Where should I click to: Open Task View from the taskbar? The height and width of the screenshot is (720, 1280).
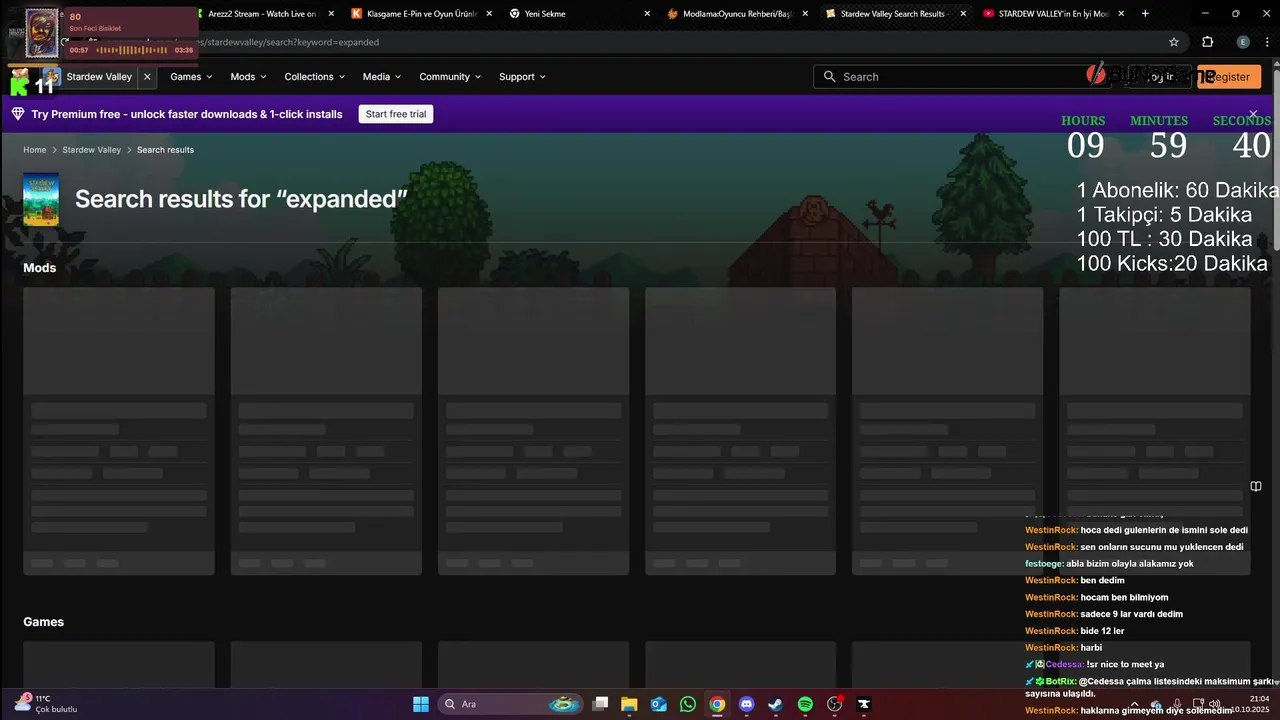click(600, 704)
